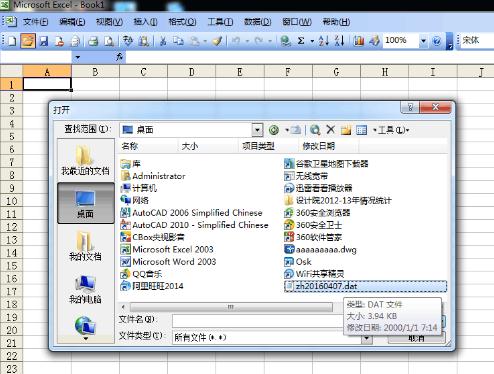Select My Documents in places bar
Viewport: 494px width, 374px height.
tap(85, 246)
